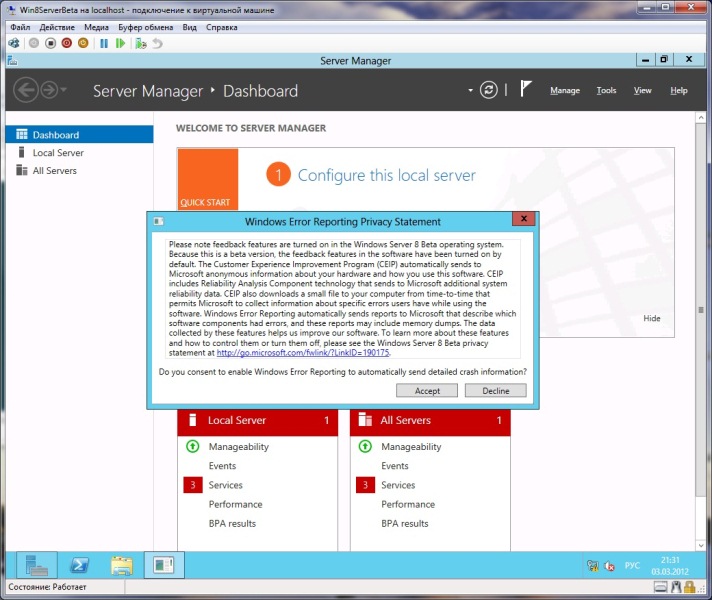This screenshot has height=600, width=712.
Task: Click the Ctrl+Alt+Del toolbar icon
Action: (14, 44)
